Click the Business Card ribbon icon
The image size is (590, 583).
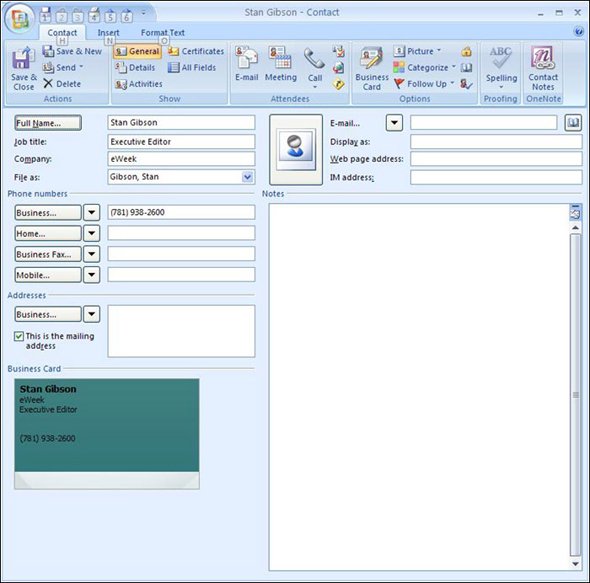pyautogui.click(x=371, y=58)
